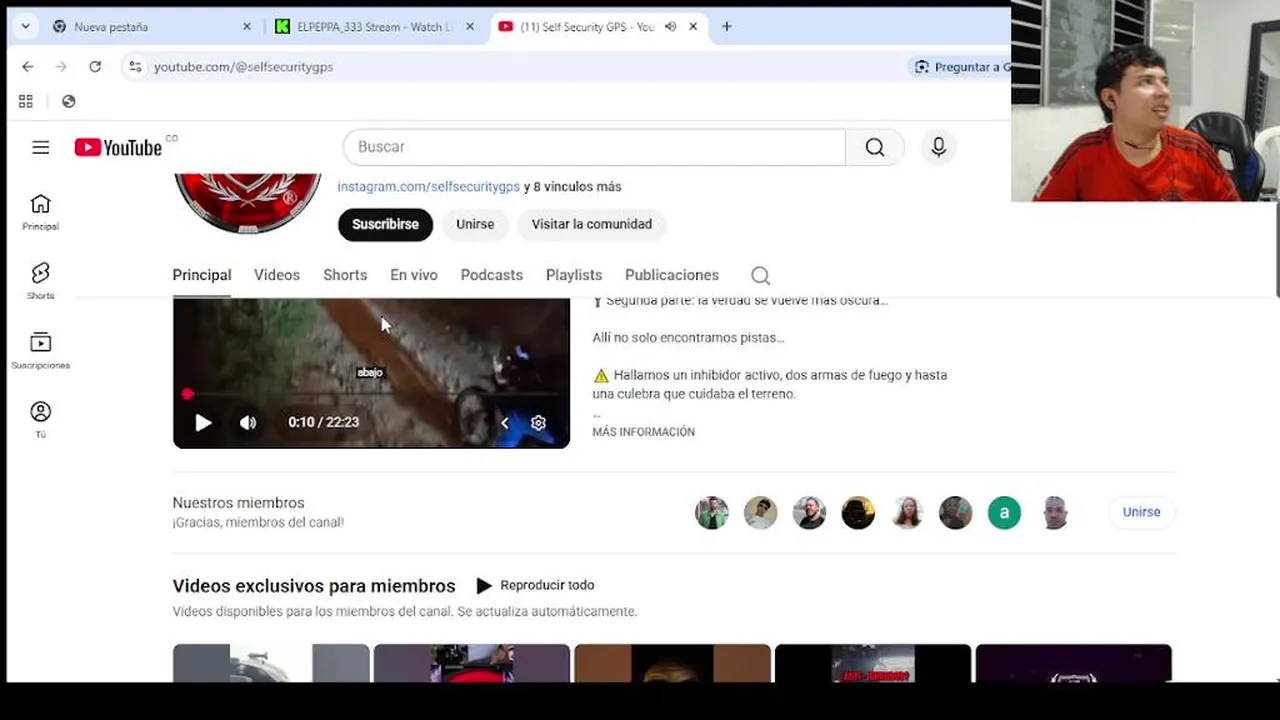The height and width of the screenshot is (720, 1280).
Task: Open the Shorts channel tab
Action: 345,275
